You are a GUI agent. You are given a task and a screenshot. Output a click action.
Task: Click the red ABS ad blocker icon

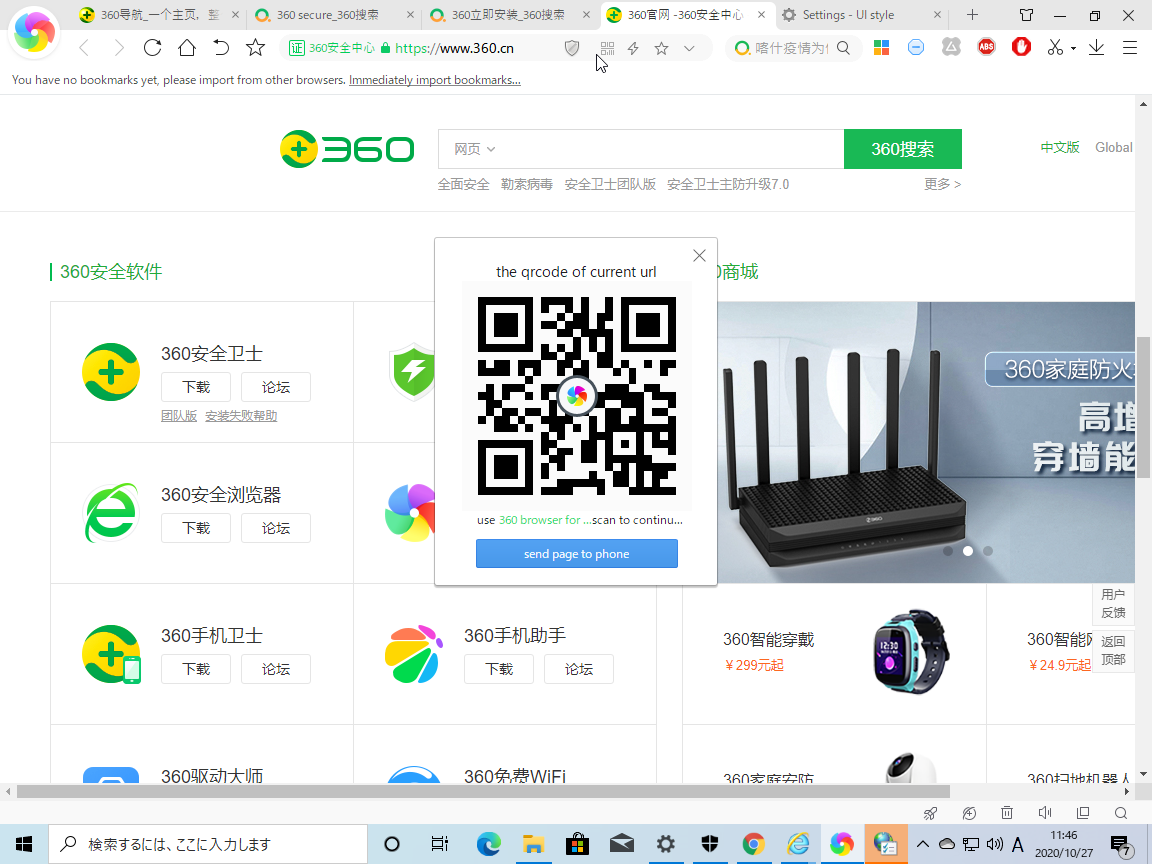coord(986,47)
